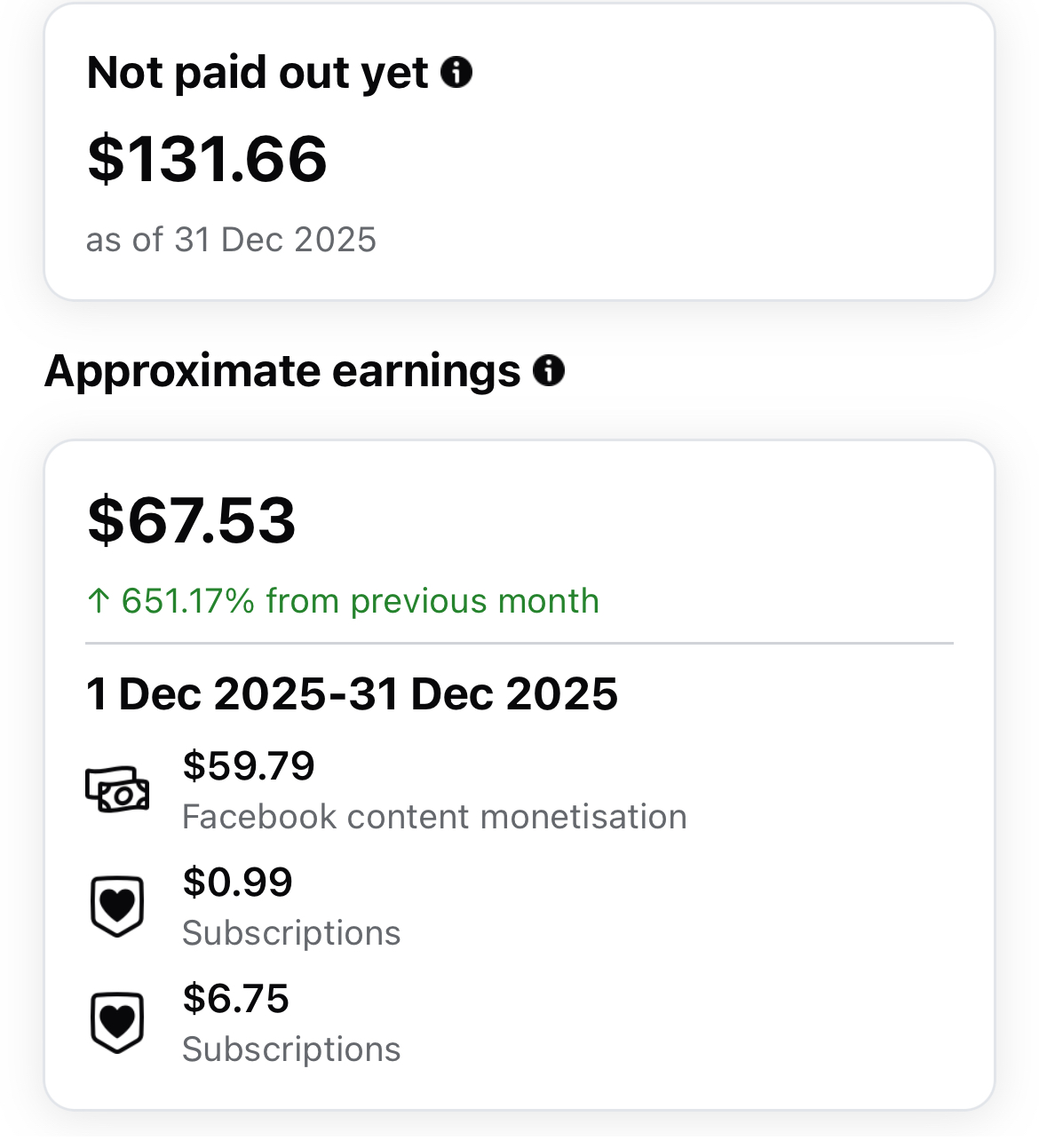Tap the info icon beside Not paid out yet
Image resolution: width=1039 pixels, height=1148 pixels.
[x=456, y=72]
